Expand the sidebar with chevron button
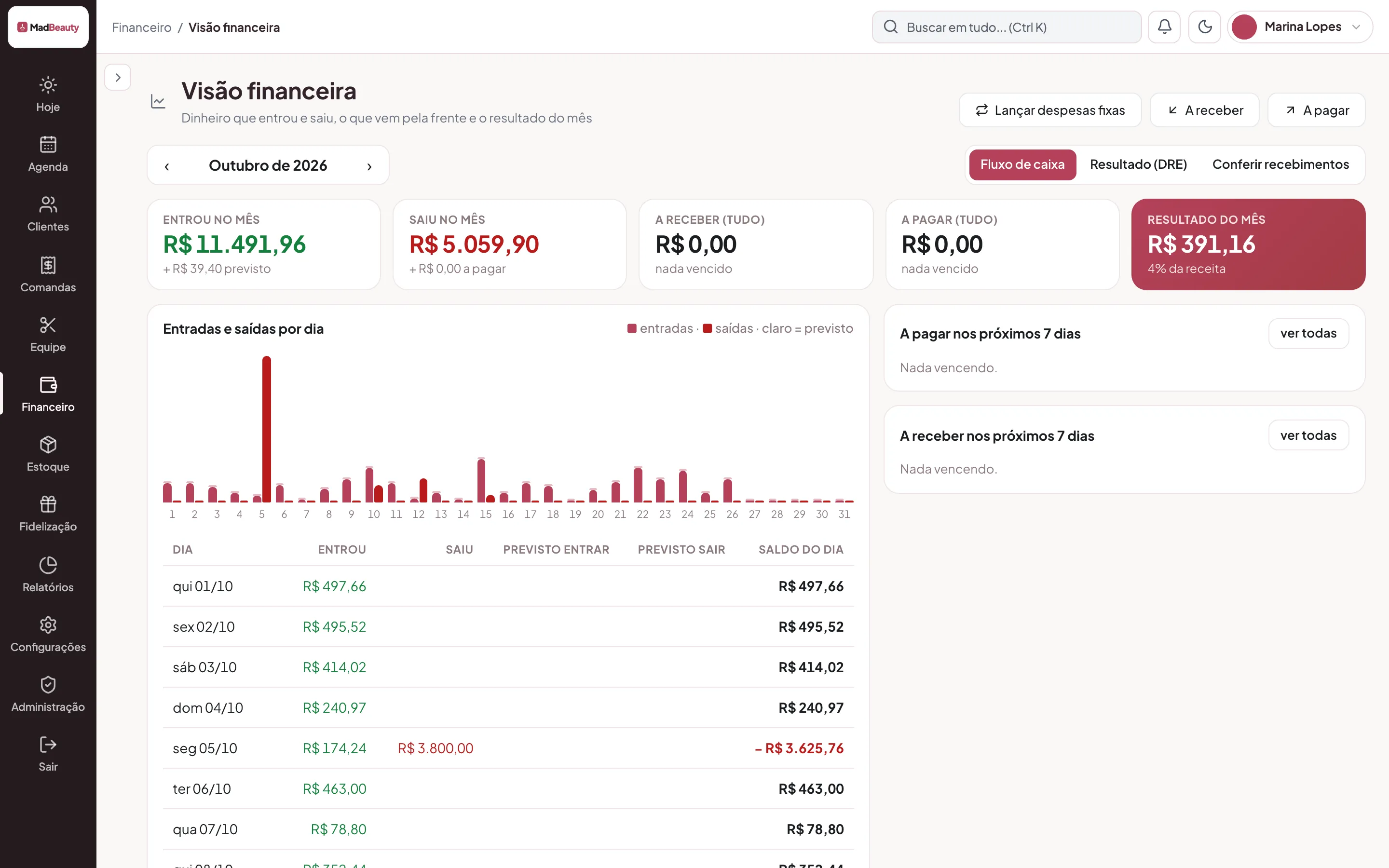1389x868 pixels. click(x=118, y=78)
